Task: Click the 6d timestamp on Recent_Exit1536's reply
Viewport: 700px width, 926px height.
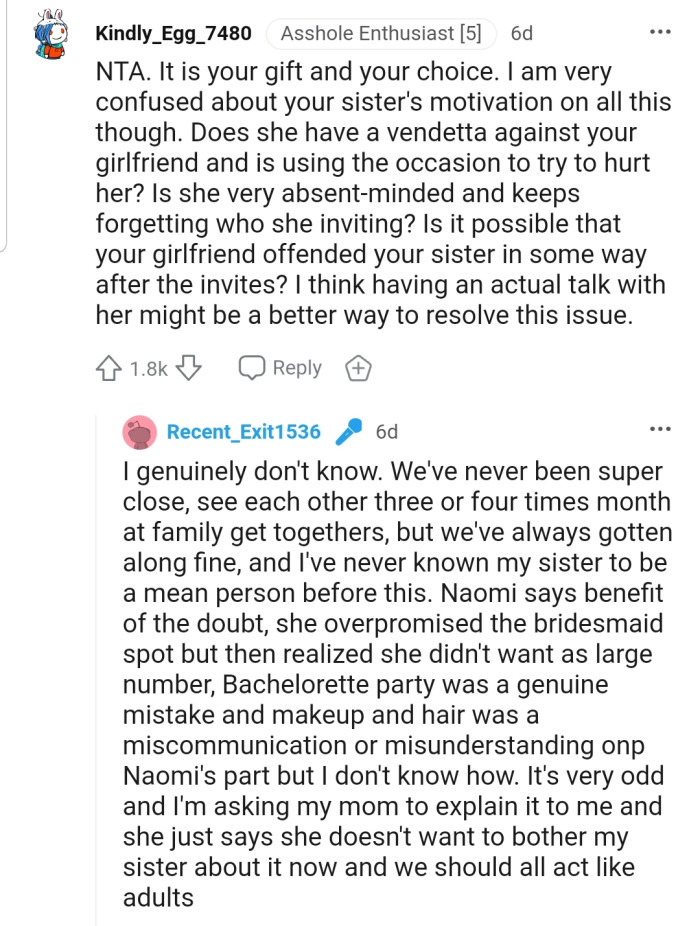Action: 387,432
